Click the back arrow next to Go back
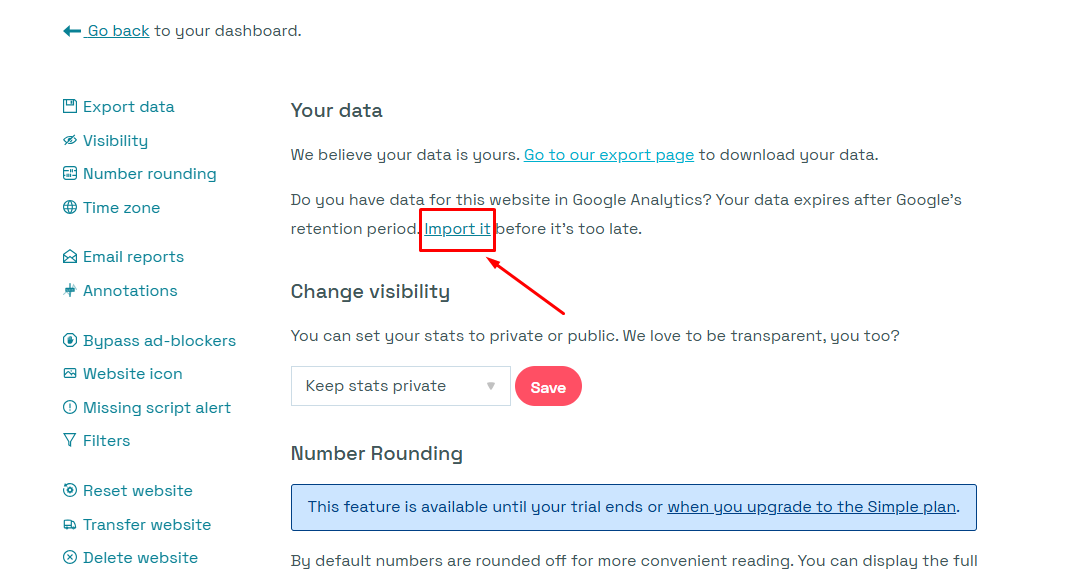The height and width of the screenshot is (584, 1080). [x=71, y=29]
